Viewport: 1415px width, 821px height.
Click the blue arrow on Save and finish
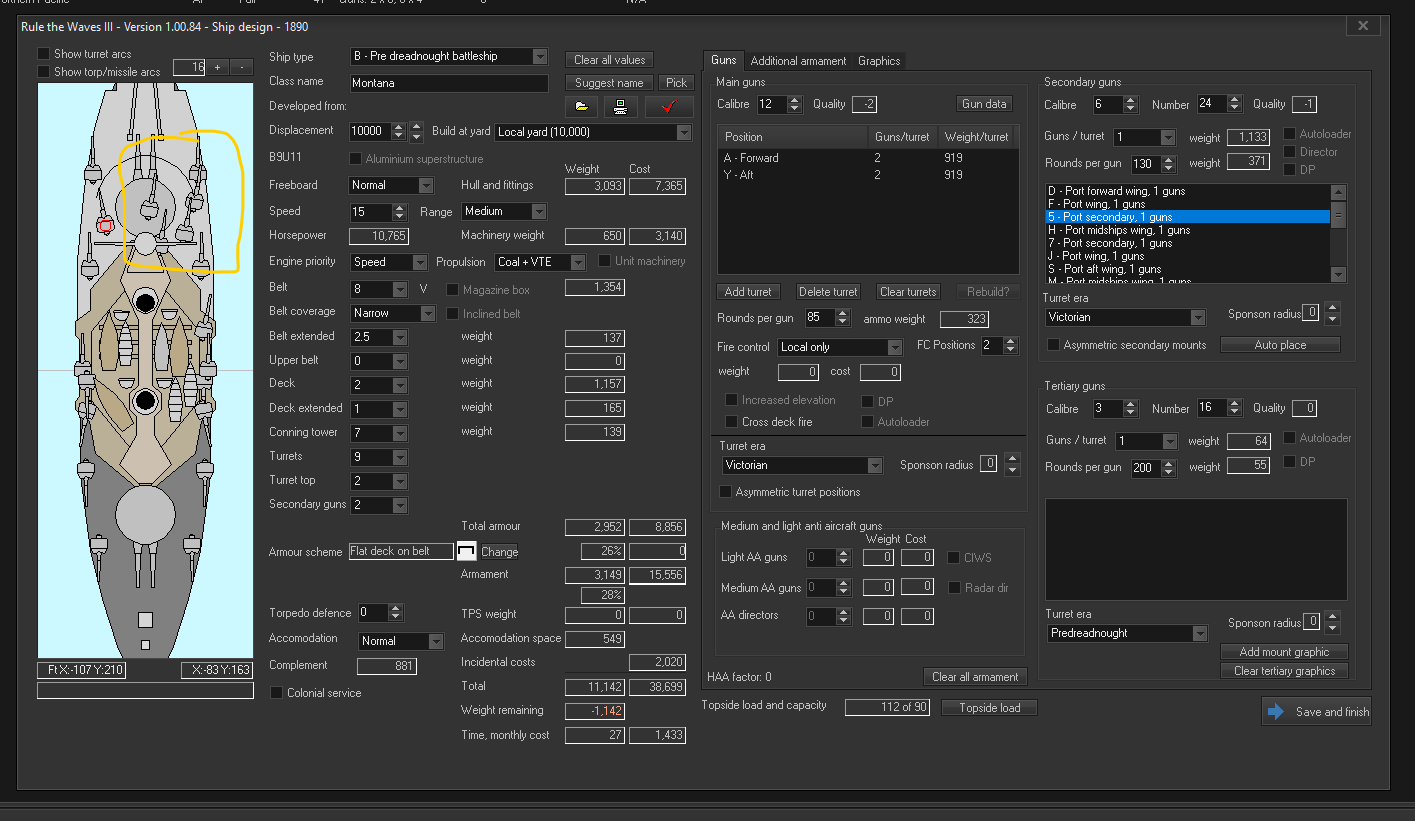pos(1275,711)
